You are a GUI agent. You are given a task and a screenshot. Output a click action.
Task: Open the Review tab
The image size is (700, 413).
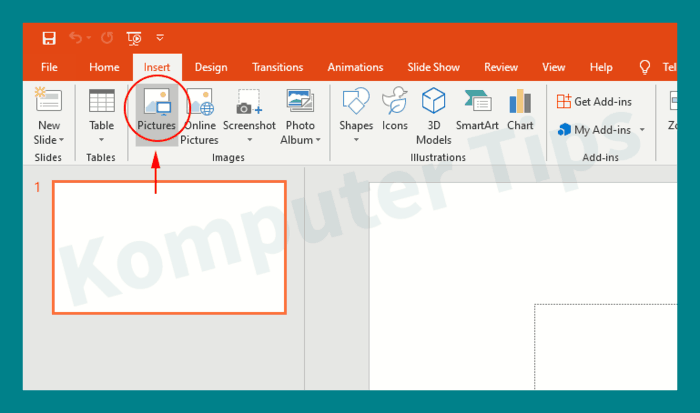click(x=501, y=67)
